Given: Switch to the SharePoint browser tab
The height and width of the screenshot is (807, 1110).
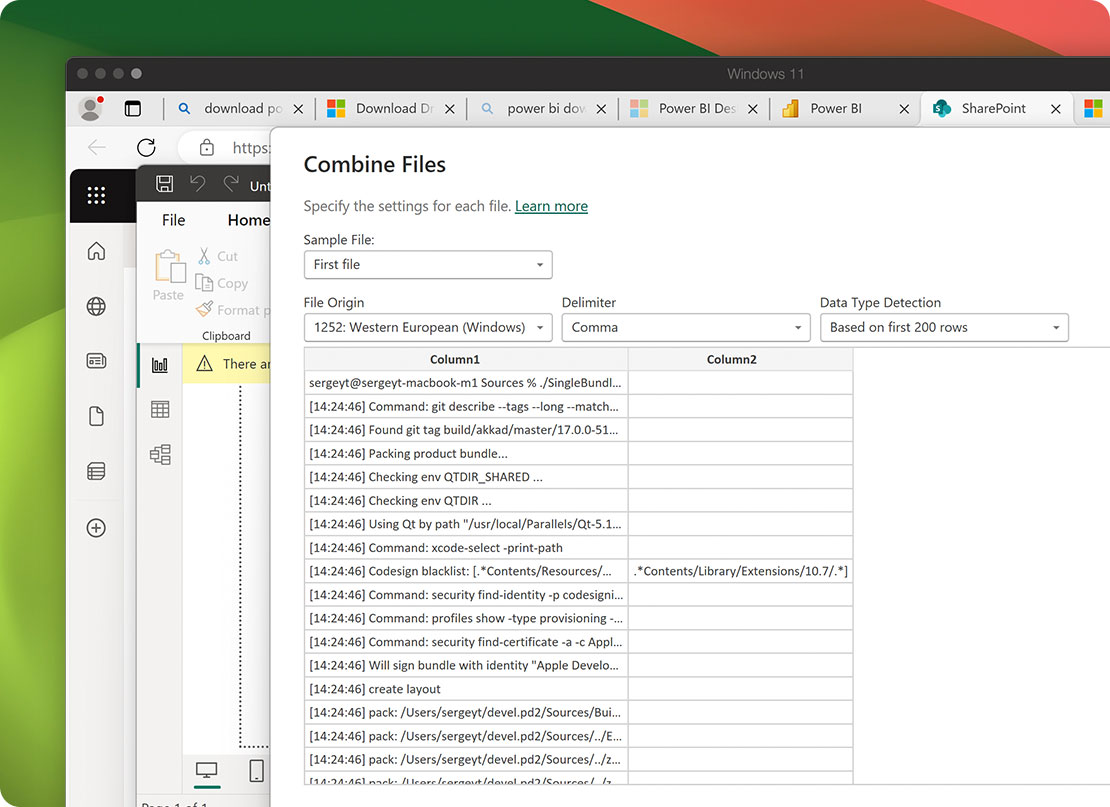Looking at the screenshot, I should tap(993, 109).
